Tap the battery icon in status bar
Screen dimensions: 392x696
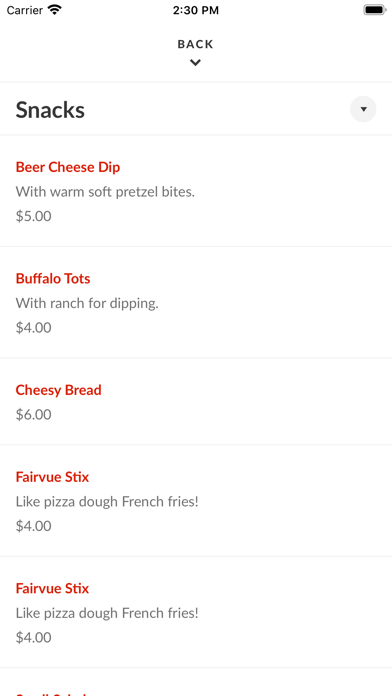375,10
